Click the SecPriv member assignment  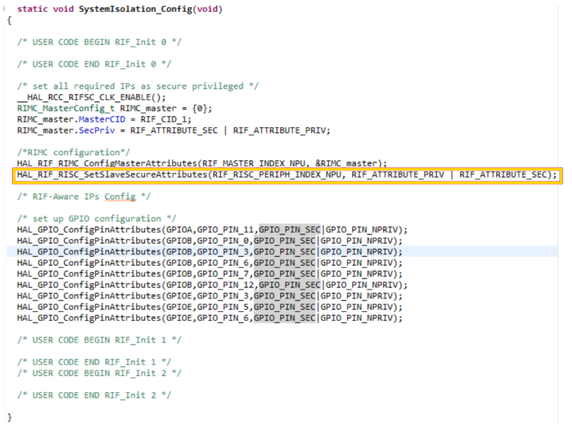point(97,131)
